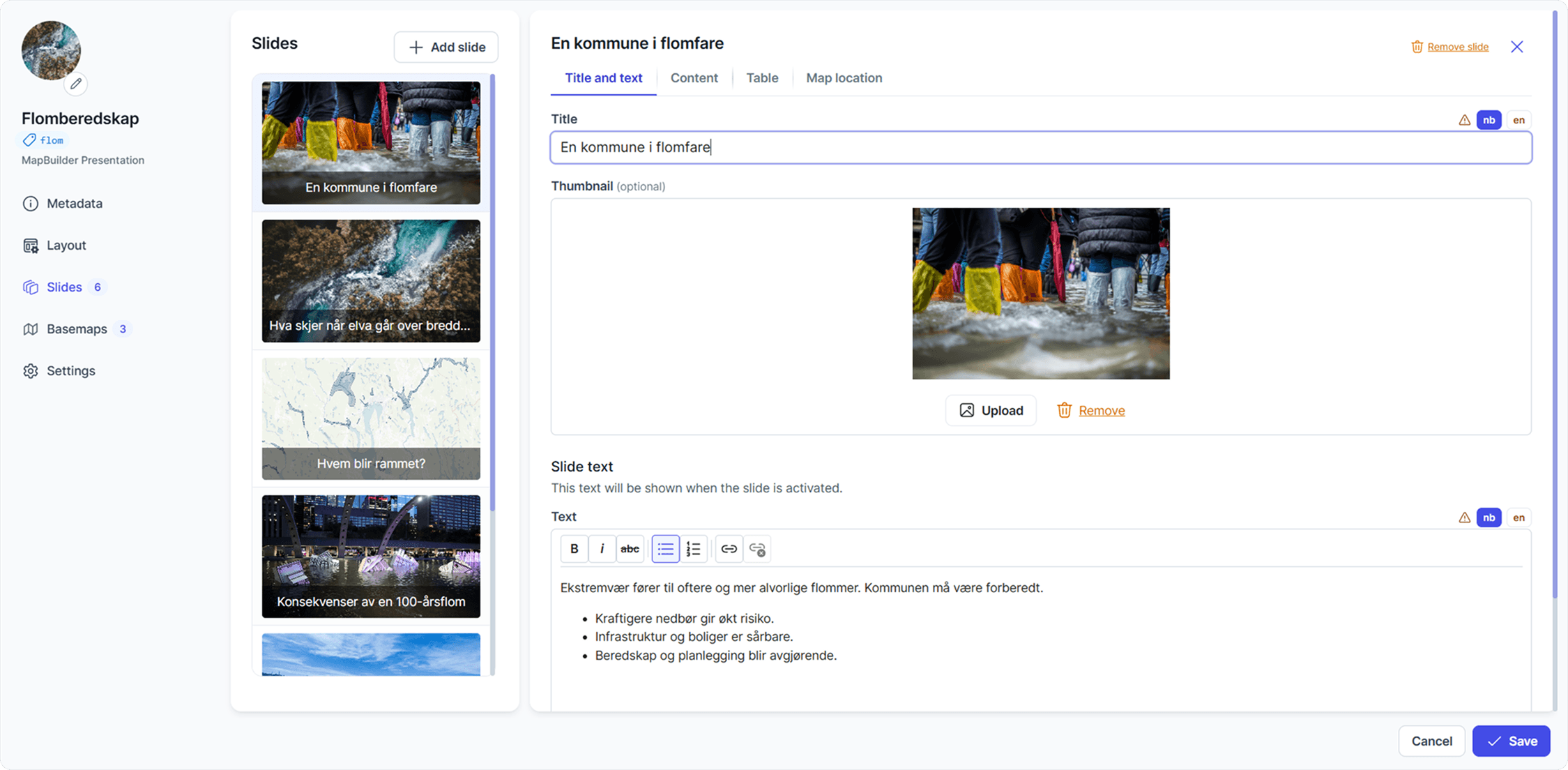The height and width of the screenshot is (770, 1568).
Task: Click the Title input field
Action: pos(1040,148)
